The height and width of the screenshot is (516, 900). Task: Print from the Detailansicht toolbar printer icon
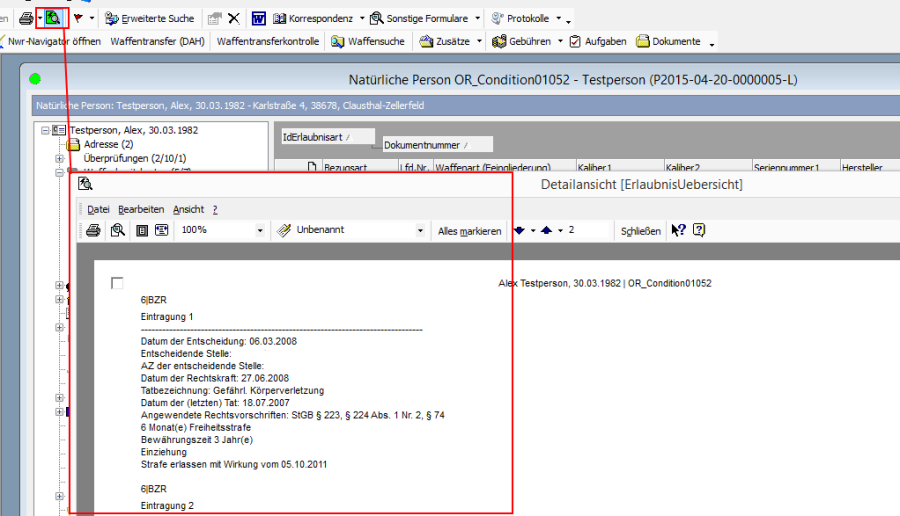click(x=93, y=230)
